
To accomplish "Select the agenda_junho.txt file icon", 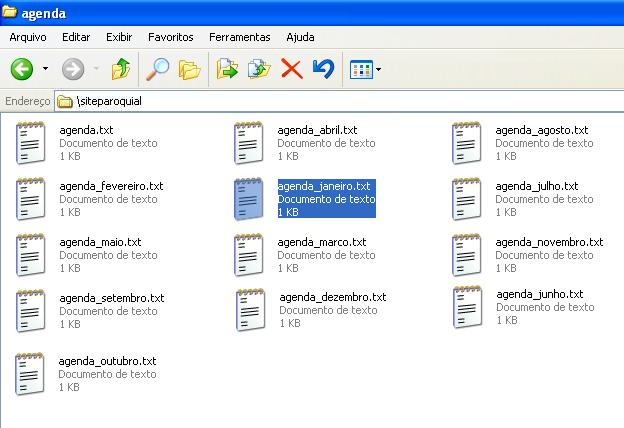I will pyautogui.click(x=468, y=307).
